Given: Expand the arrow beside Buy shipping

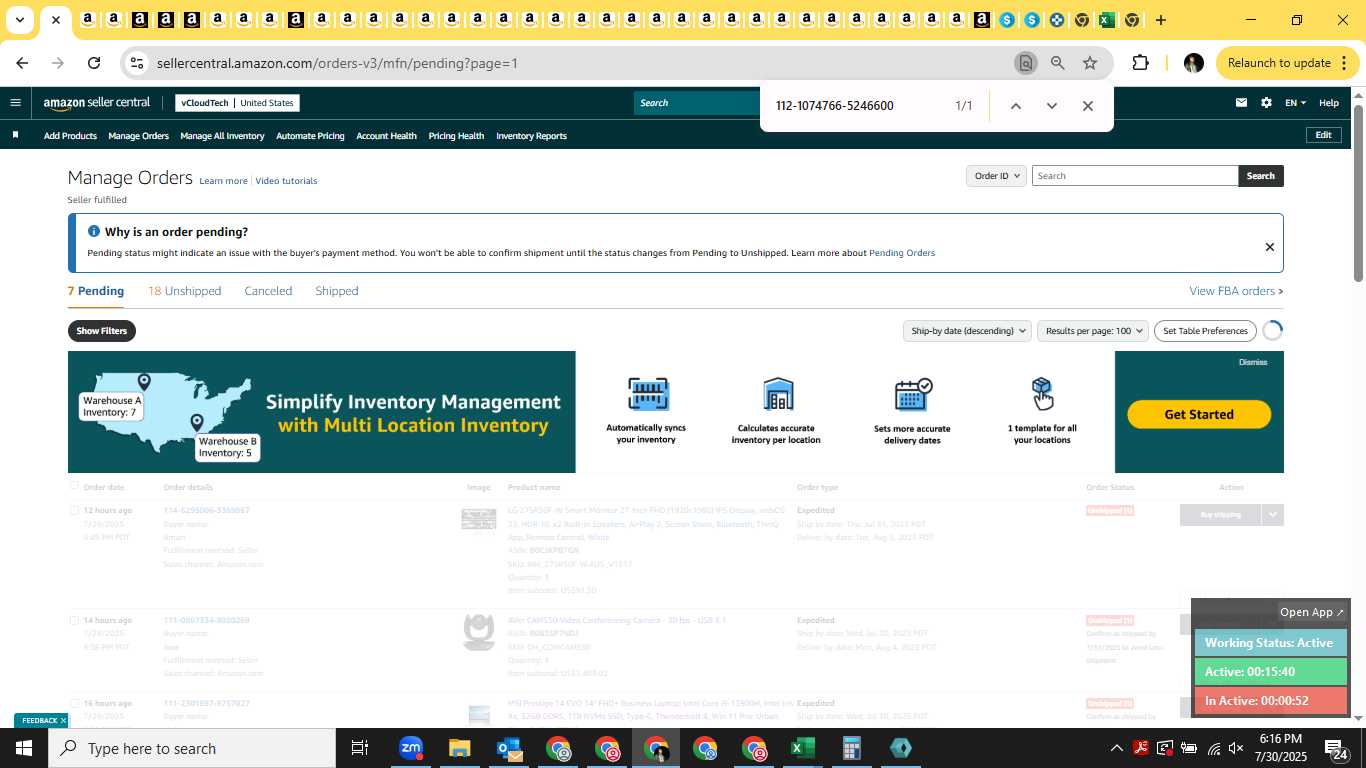Looking at the screenshot, I should coord(1272,514).
